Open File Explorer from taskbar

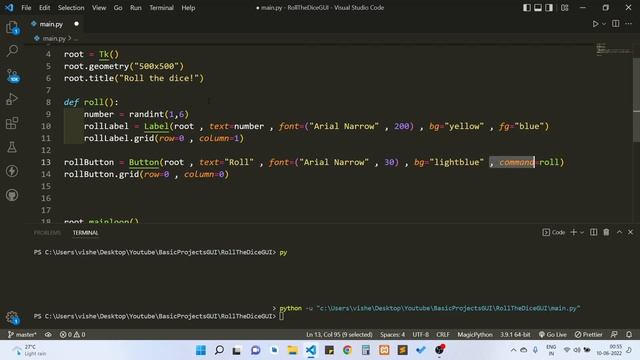[293, 350]
